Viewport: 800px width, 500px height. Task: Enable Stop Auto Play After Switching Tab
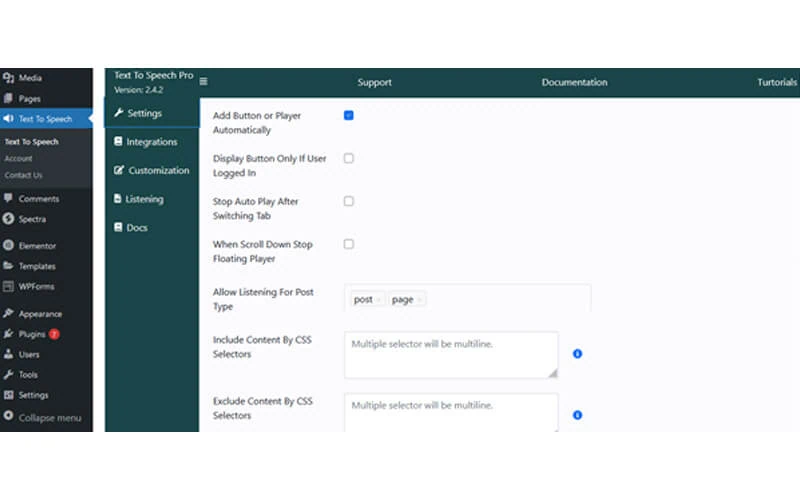click(x=349, y=201)
